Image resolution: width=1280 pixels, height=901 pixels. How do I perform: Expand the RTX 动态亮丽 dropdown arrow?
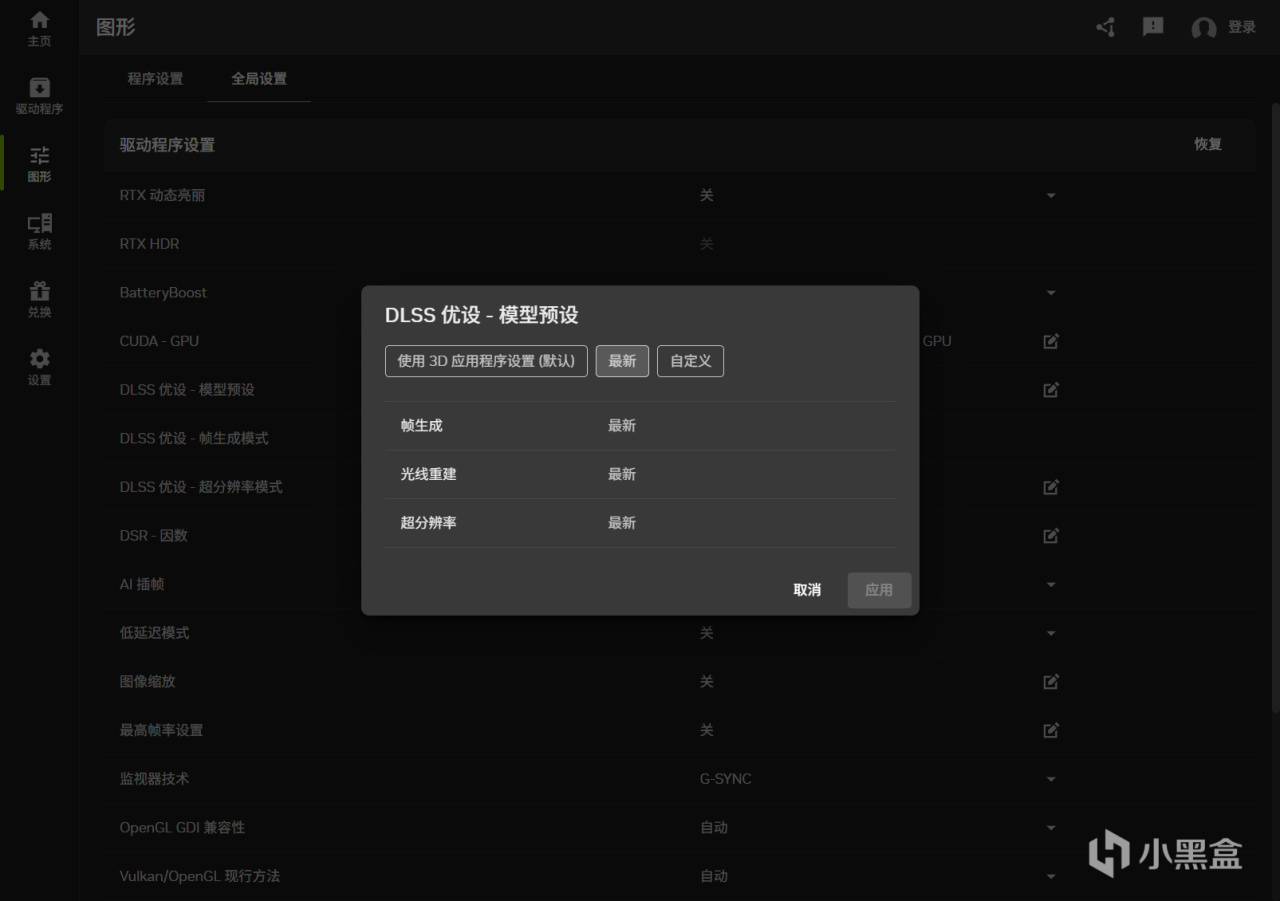pos(1051,196)
